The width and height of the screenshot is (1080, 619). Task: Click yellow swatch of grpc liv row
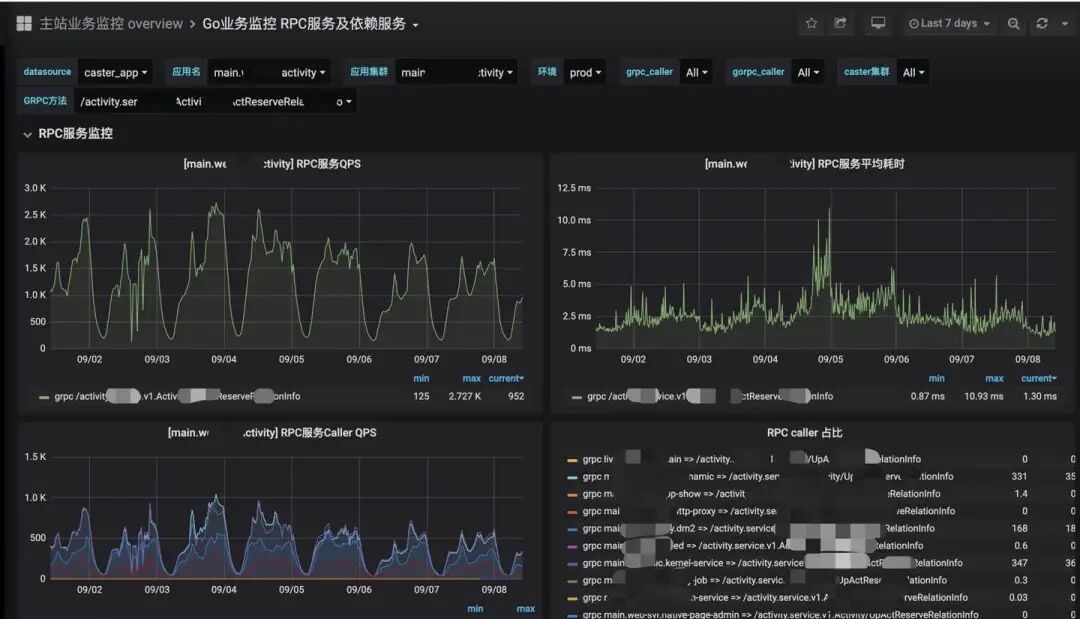tap(572, 460)
